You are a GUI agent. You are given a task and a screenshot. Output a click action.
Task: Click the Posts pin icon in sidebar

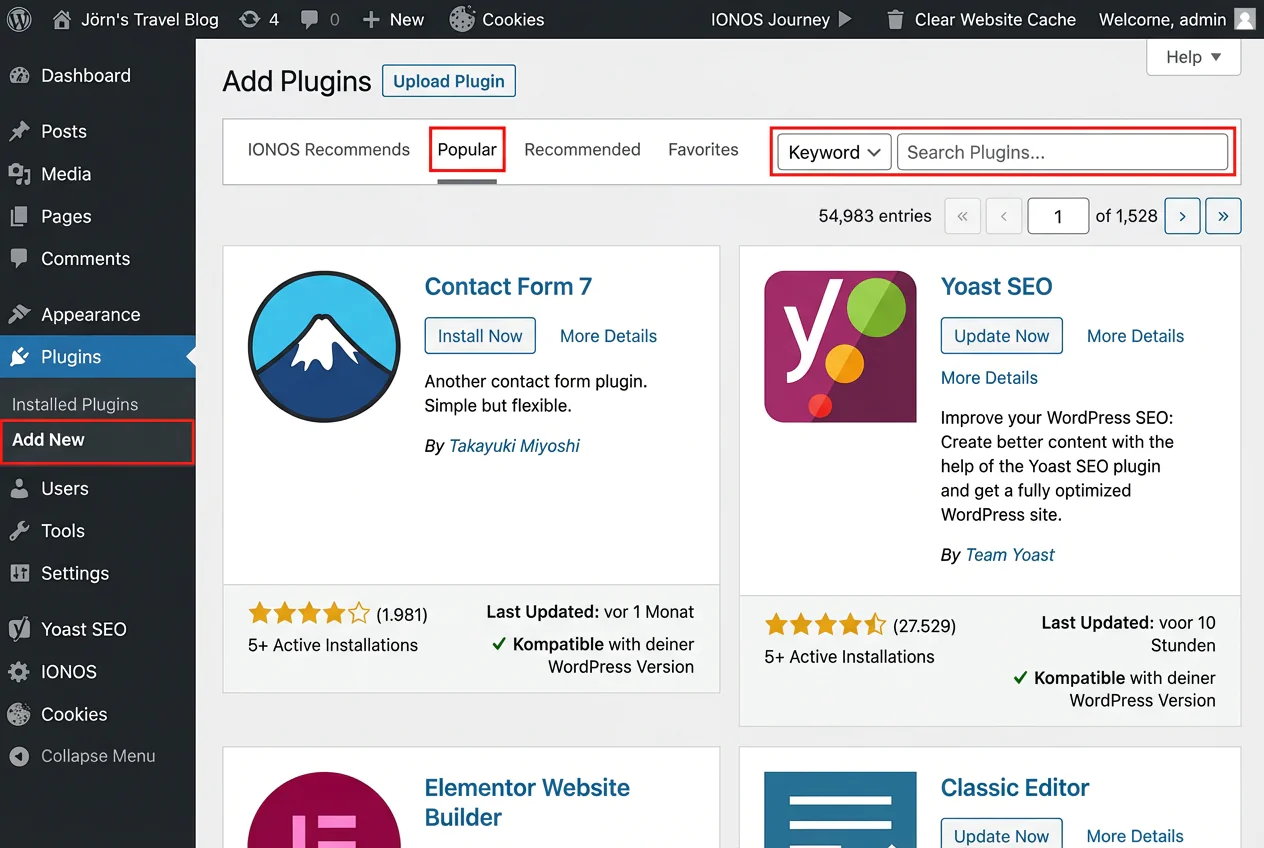tap(19, 131)
